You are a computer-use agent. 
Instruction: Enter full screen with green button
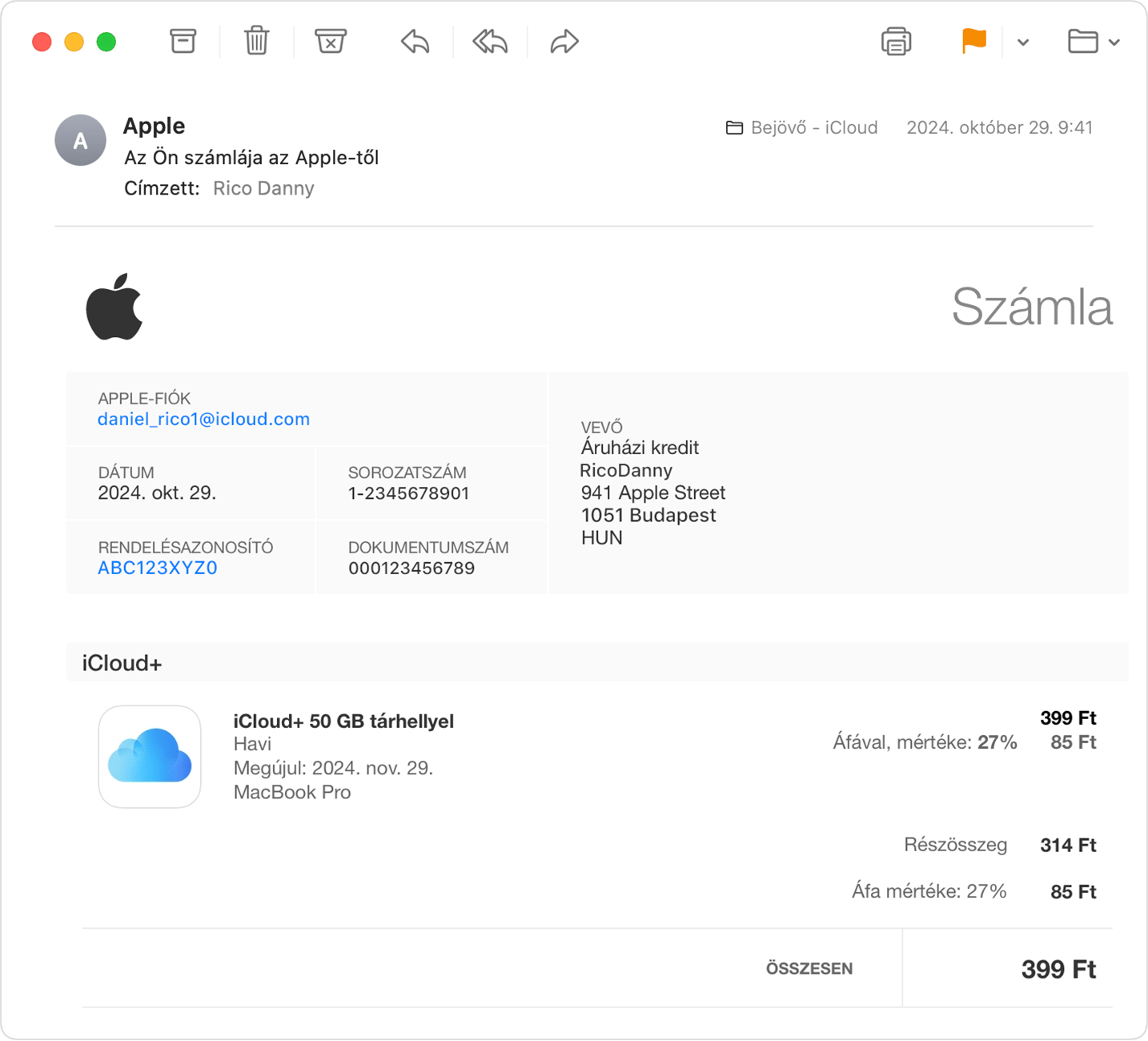click(106, 42)
